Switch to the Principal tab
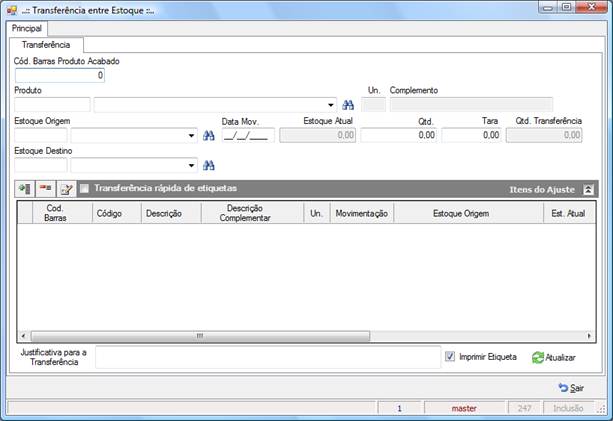This screenshot has width=613, height=421. coord(27,28)
